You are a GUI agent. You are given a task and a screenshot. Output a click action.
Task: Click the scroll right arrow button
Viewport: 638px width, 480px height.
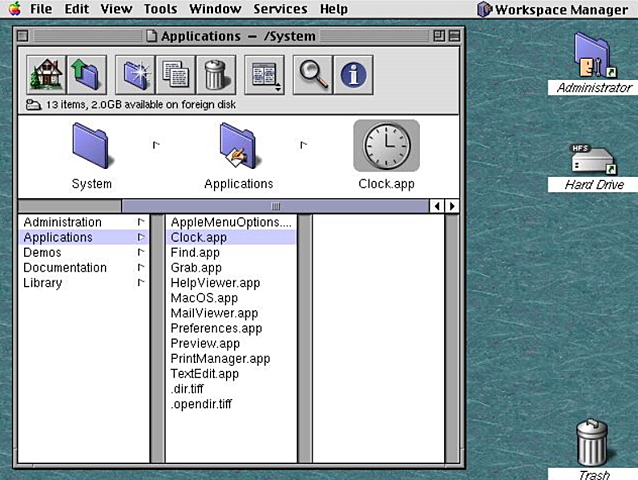(452, 206)
